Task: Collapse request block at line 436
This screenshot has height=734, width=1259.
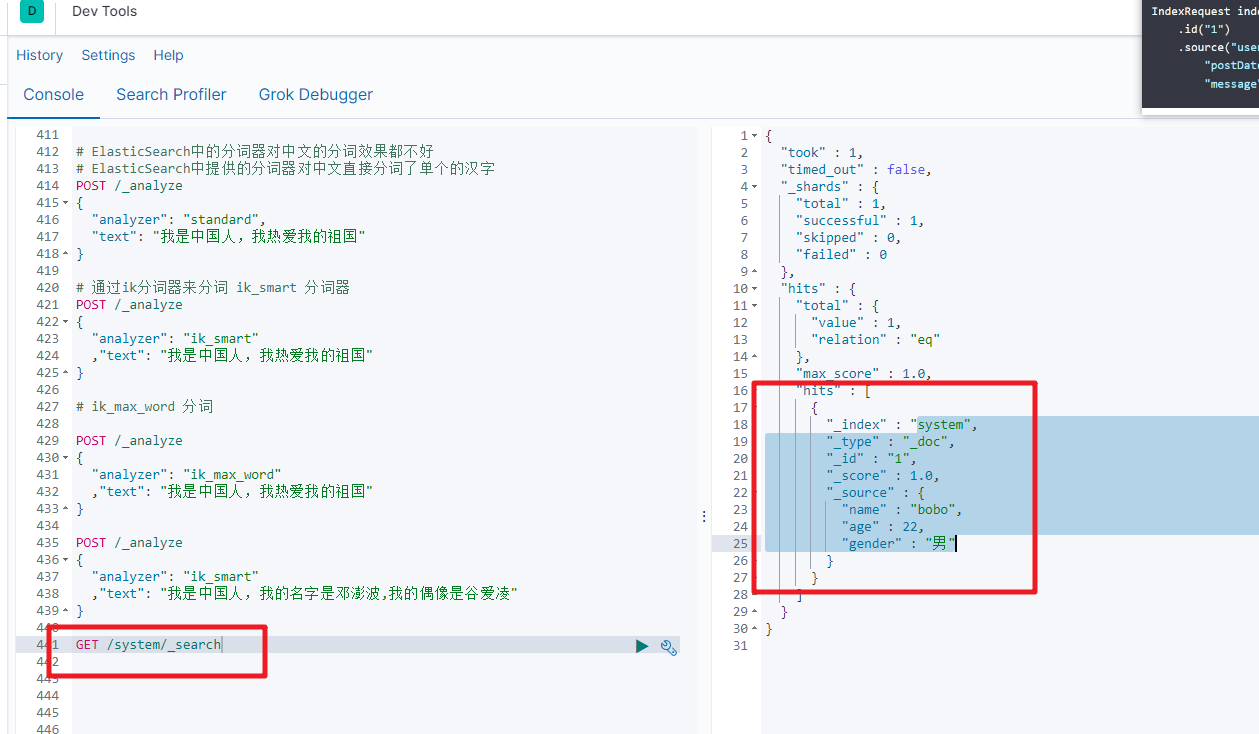Action: tap(66, 559)
